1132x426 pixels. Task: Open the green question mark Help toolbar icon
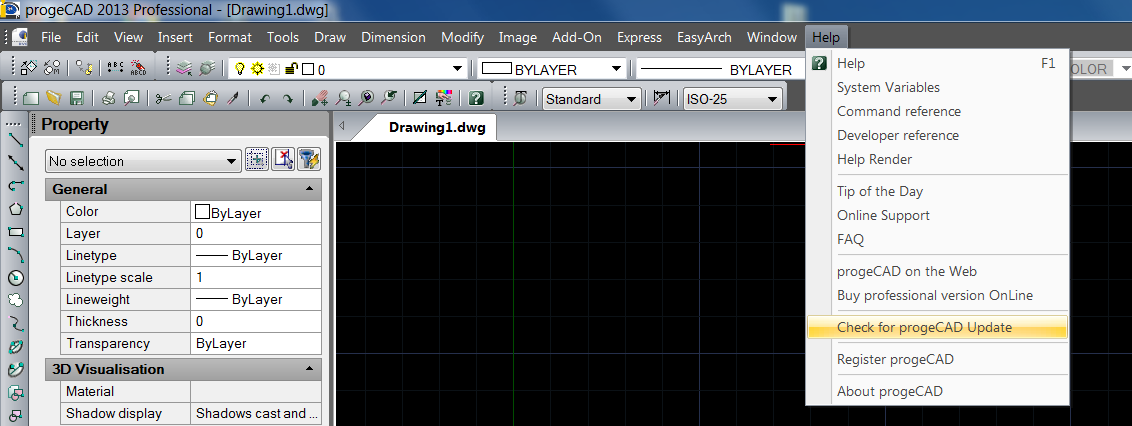476,98
